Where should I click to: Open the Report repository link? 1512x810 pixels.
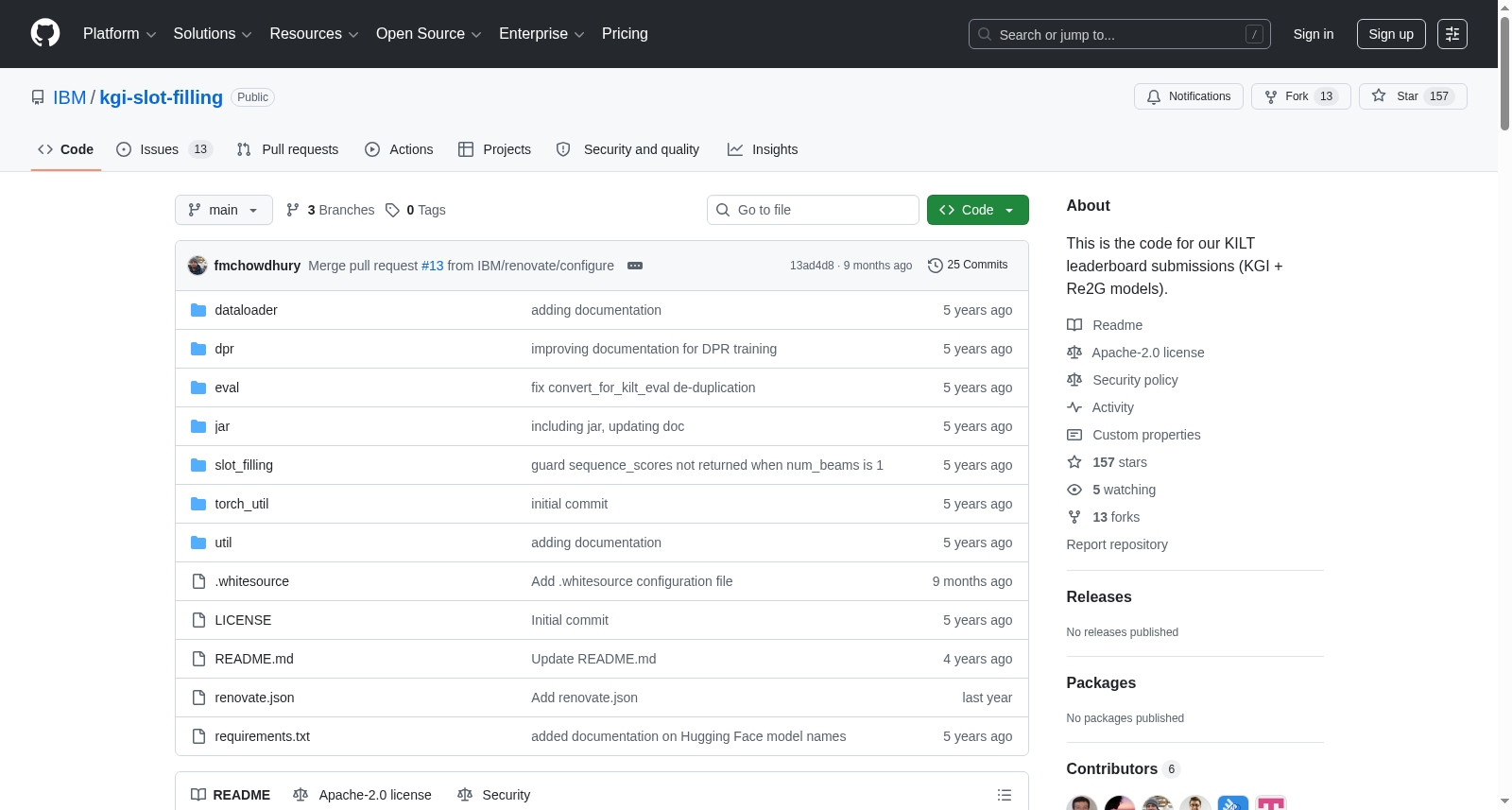tap(1117, 544)
